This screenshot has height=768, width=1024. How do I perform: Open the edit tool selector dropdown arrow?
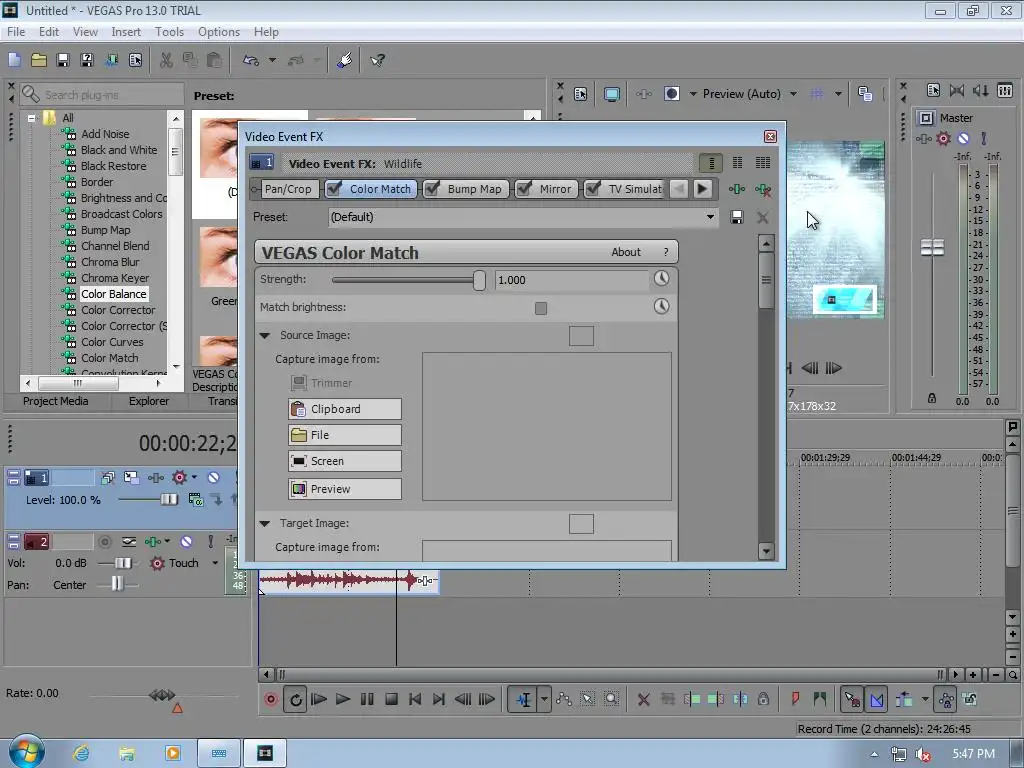click(544, 699)
